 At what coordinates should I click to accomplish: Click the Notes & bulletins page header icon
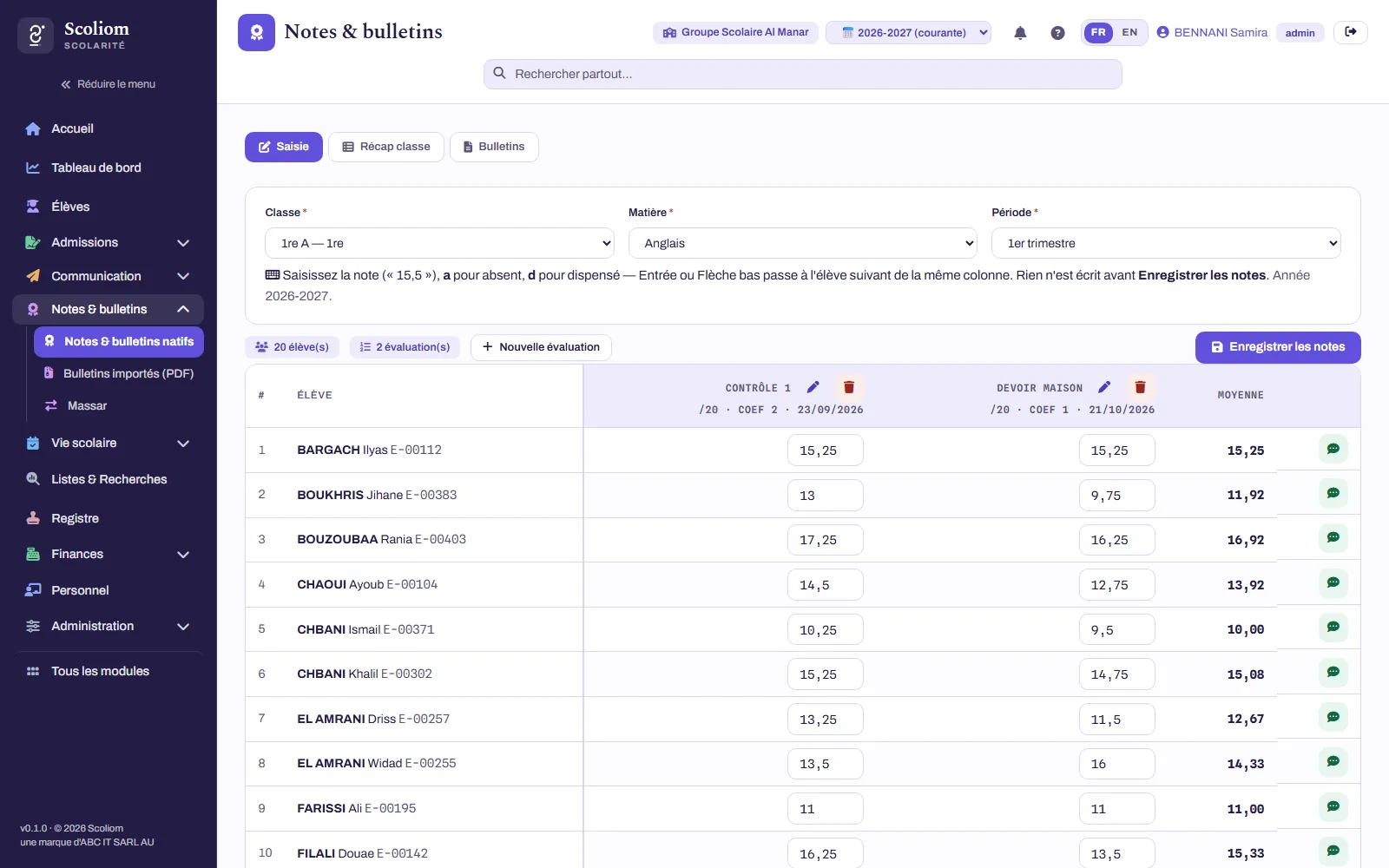pos(256,32)
